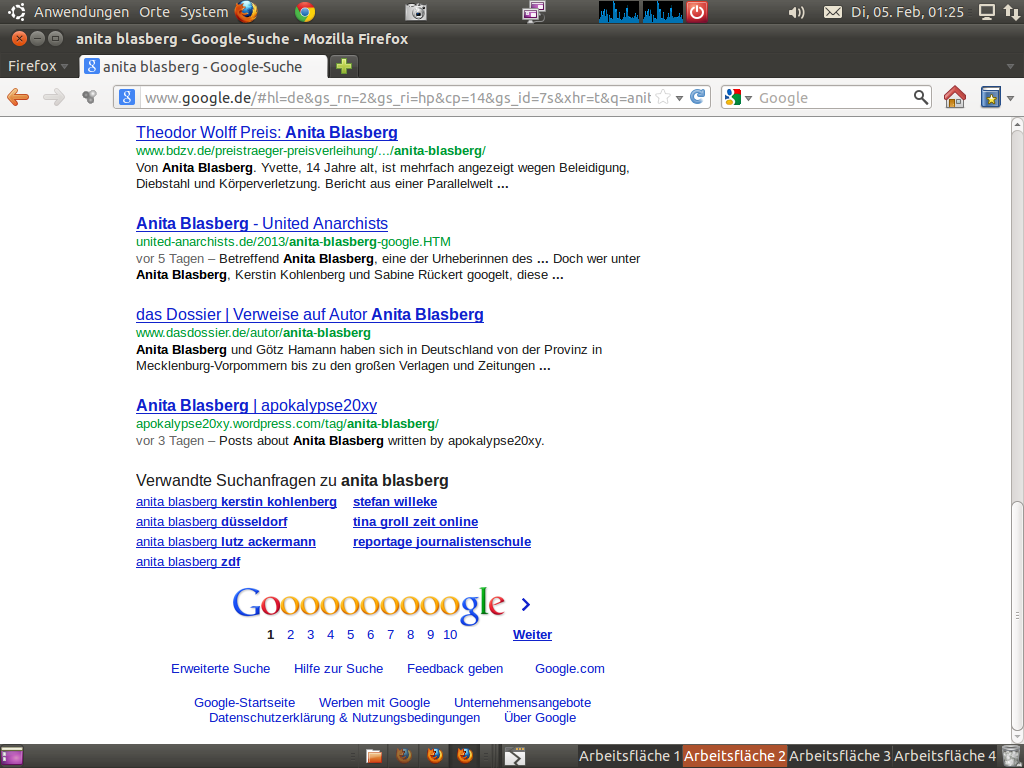The width and height of the screenshot is (1024, 768).
Task: Click the purple show-desktop icon in the bottom panel
Action: 12,756
